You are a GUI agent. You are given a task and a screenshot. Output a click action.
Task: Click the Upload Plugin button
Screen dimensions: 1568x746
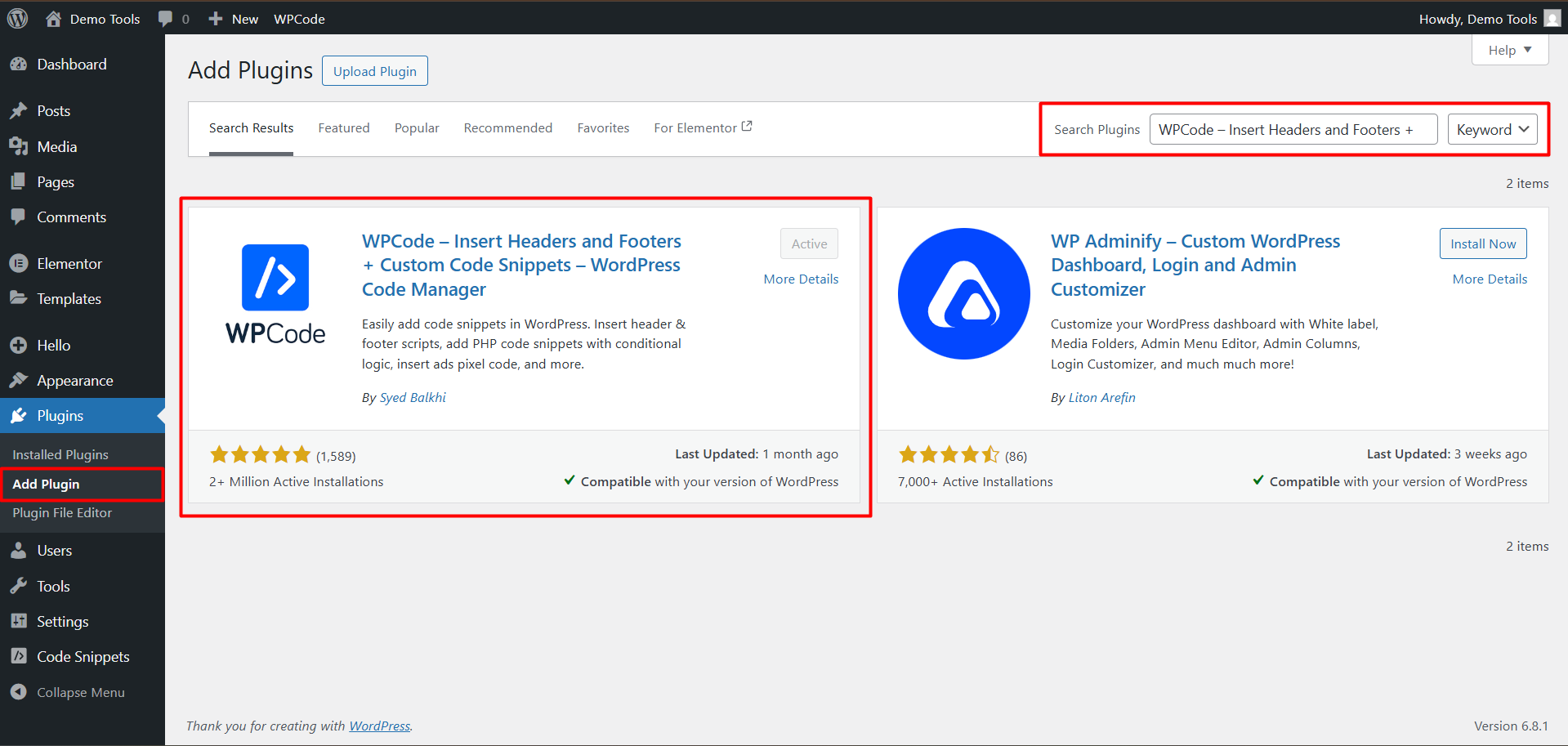pyautogui.click(x=375, y=71)
